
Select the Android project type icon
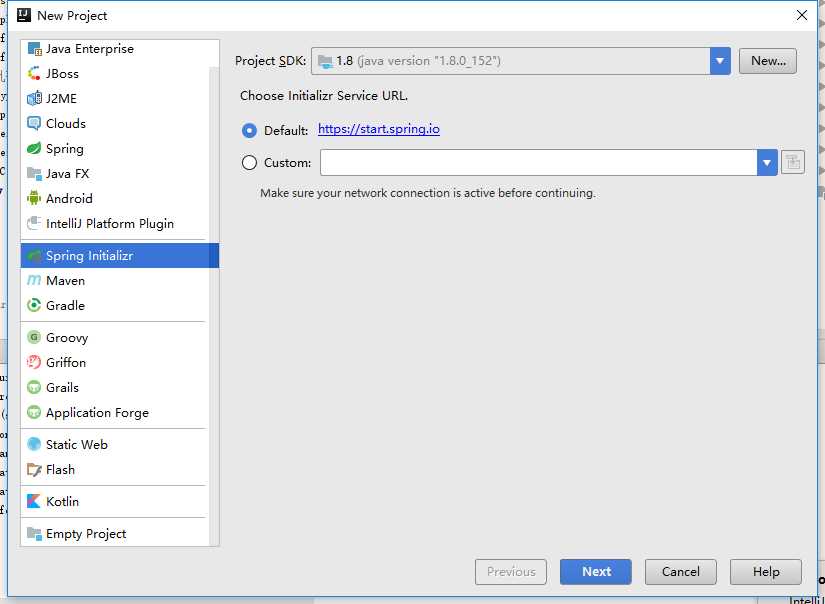[34, 198]
